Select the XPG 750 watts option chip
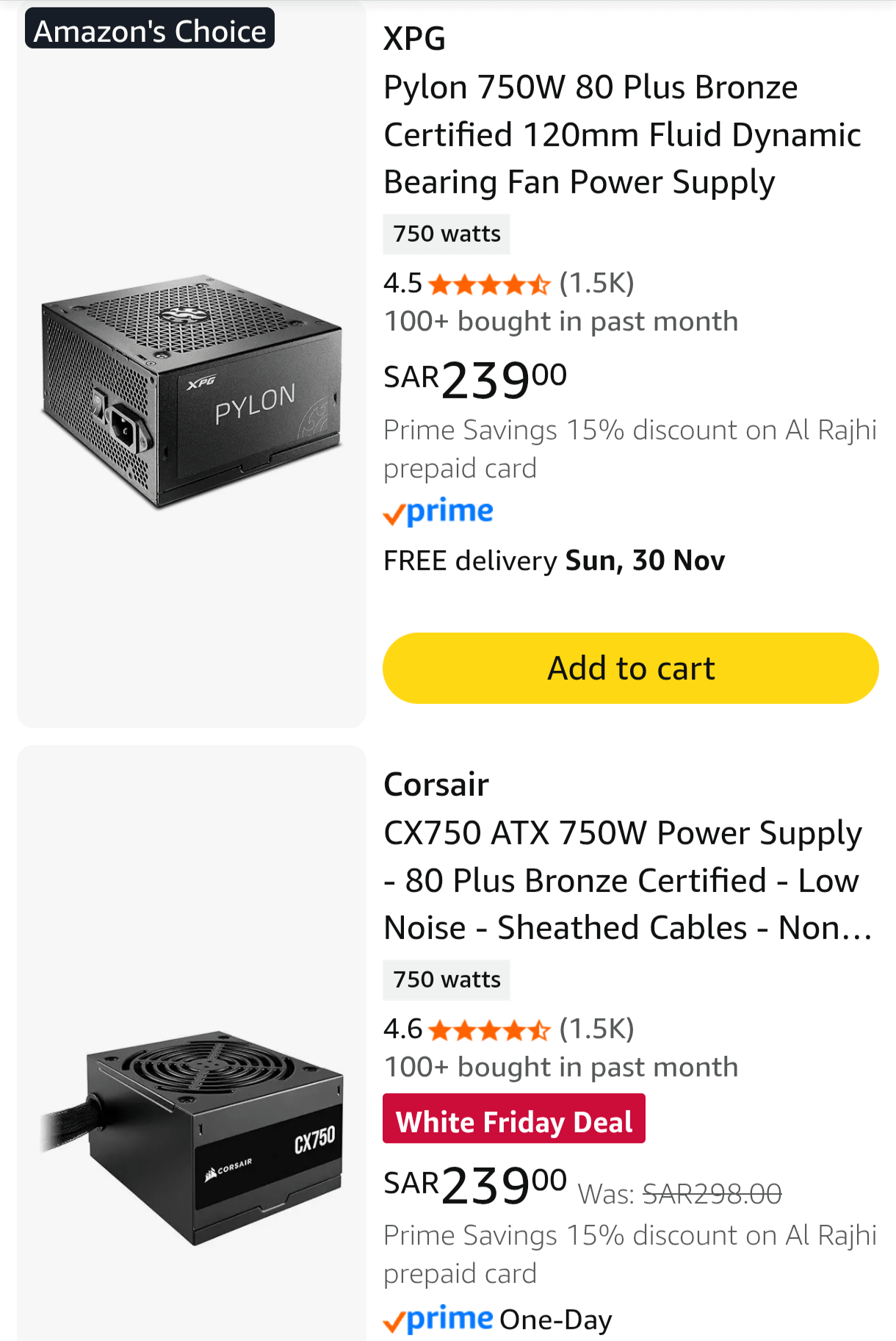 point(447,234)
